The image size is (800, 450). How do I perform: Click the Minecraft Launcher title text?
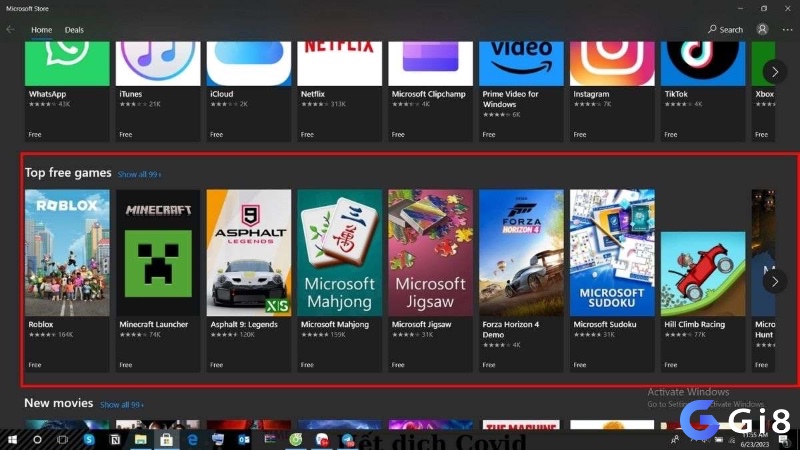154,324
